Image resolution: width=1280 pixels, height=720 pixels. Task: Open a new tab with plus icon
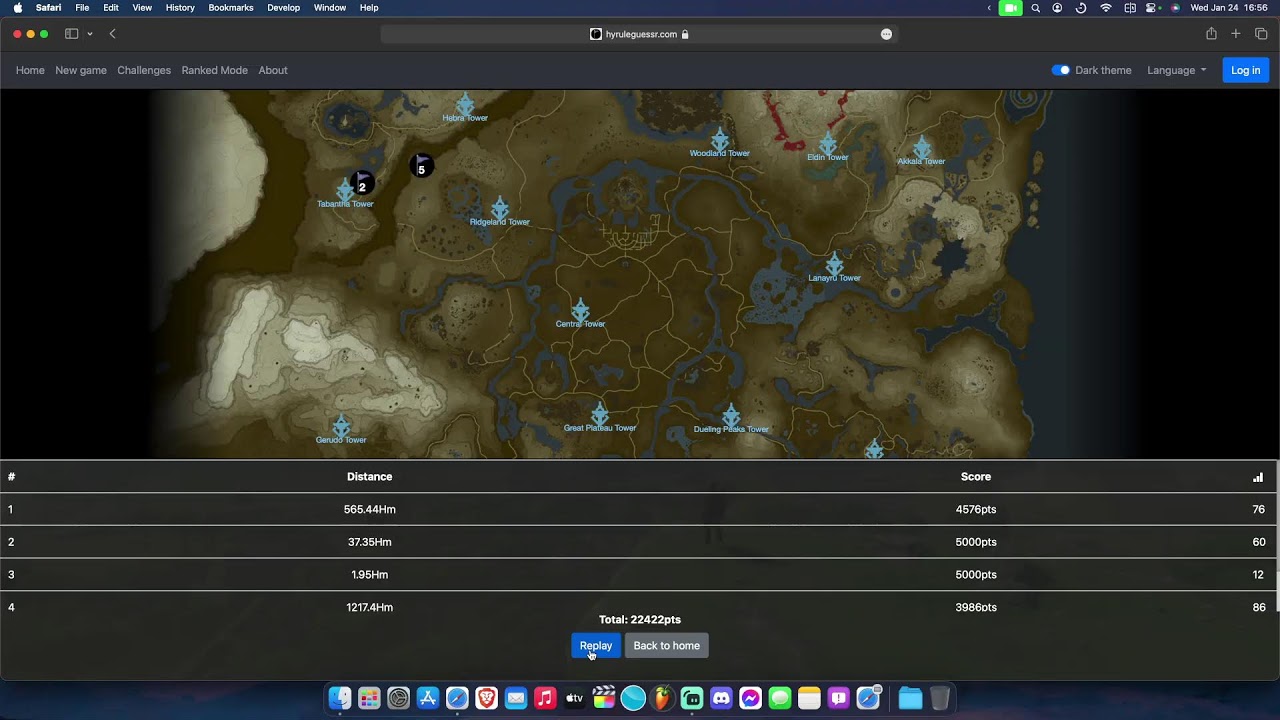click(x=1236, y=34)
